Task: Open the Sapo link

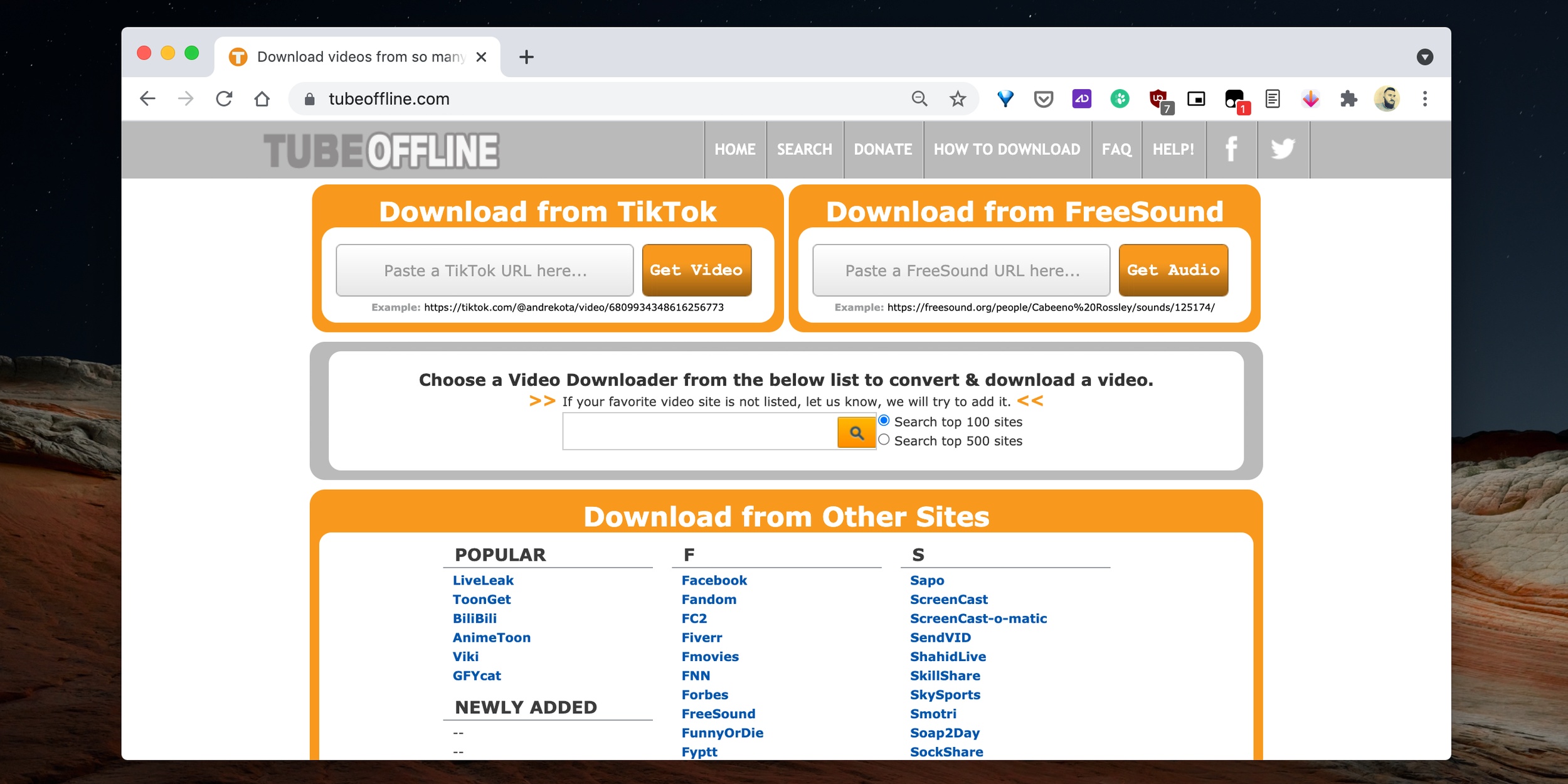Action: (x=927, y=581)
